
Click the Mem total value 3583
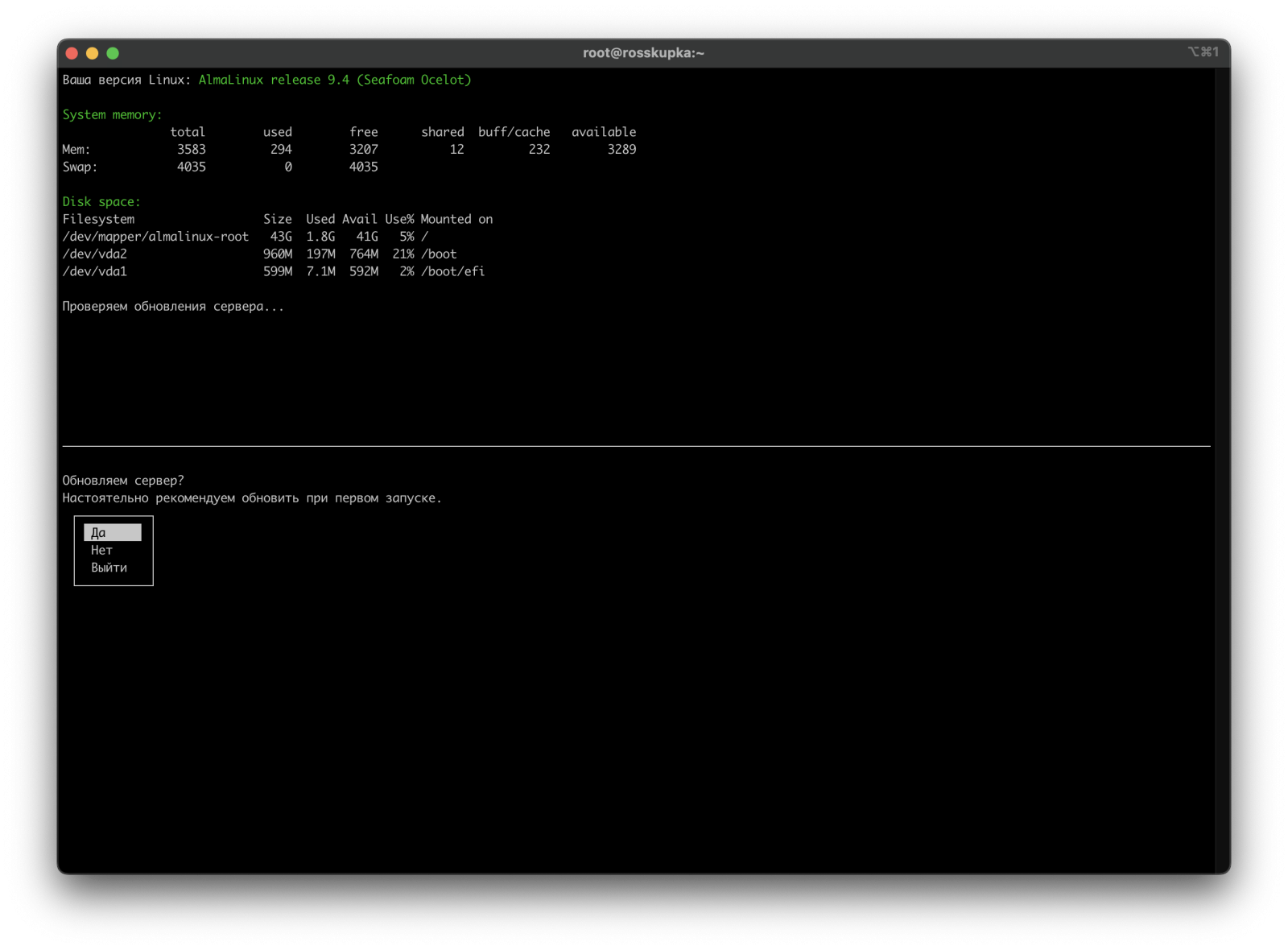tap(192, 149)
